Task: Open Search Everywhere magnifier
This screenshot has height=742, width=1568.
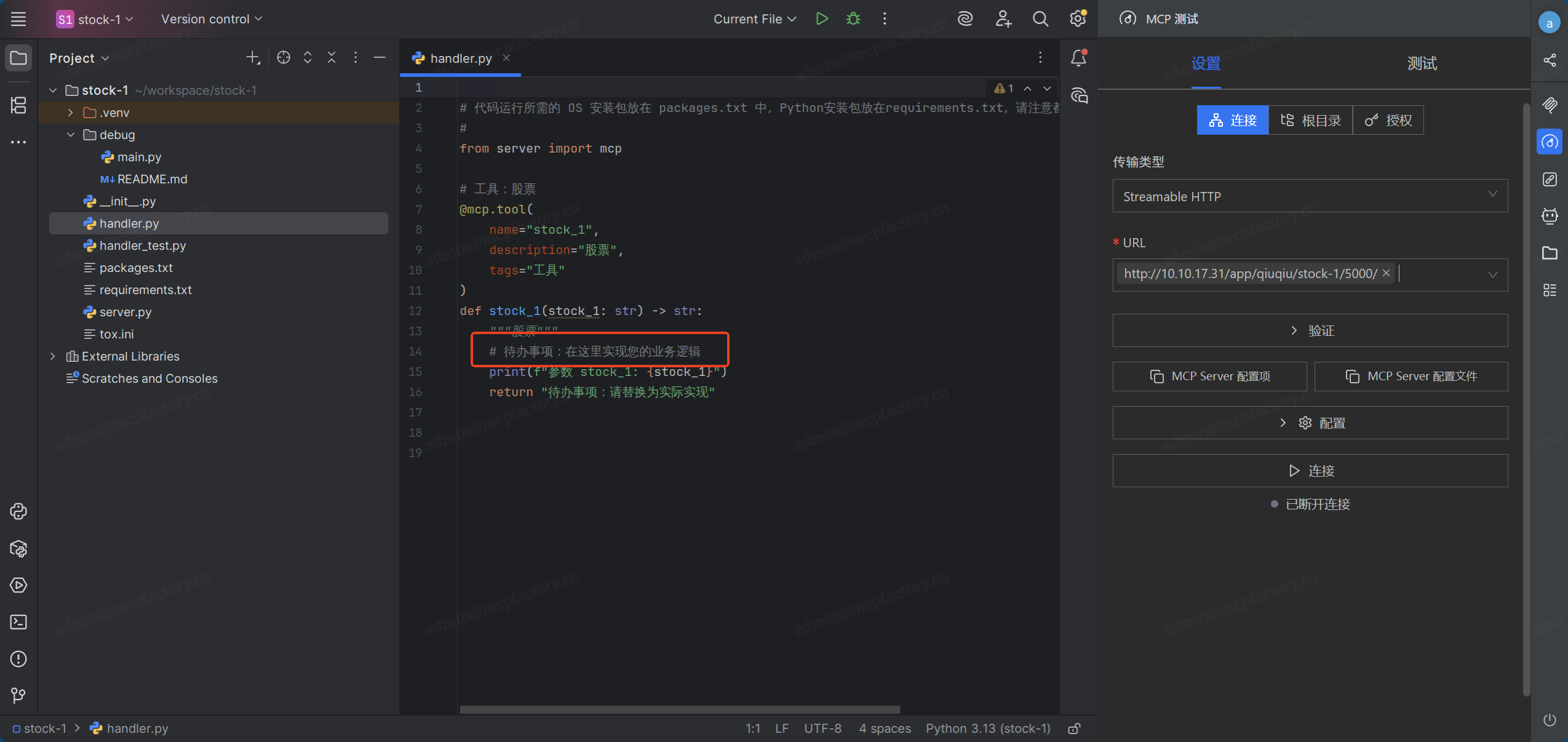Action: click(1040, 19)
